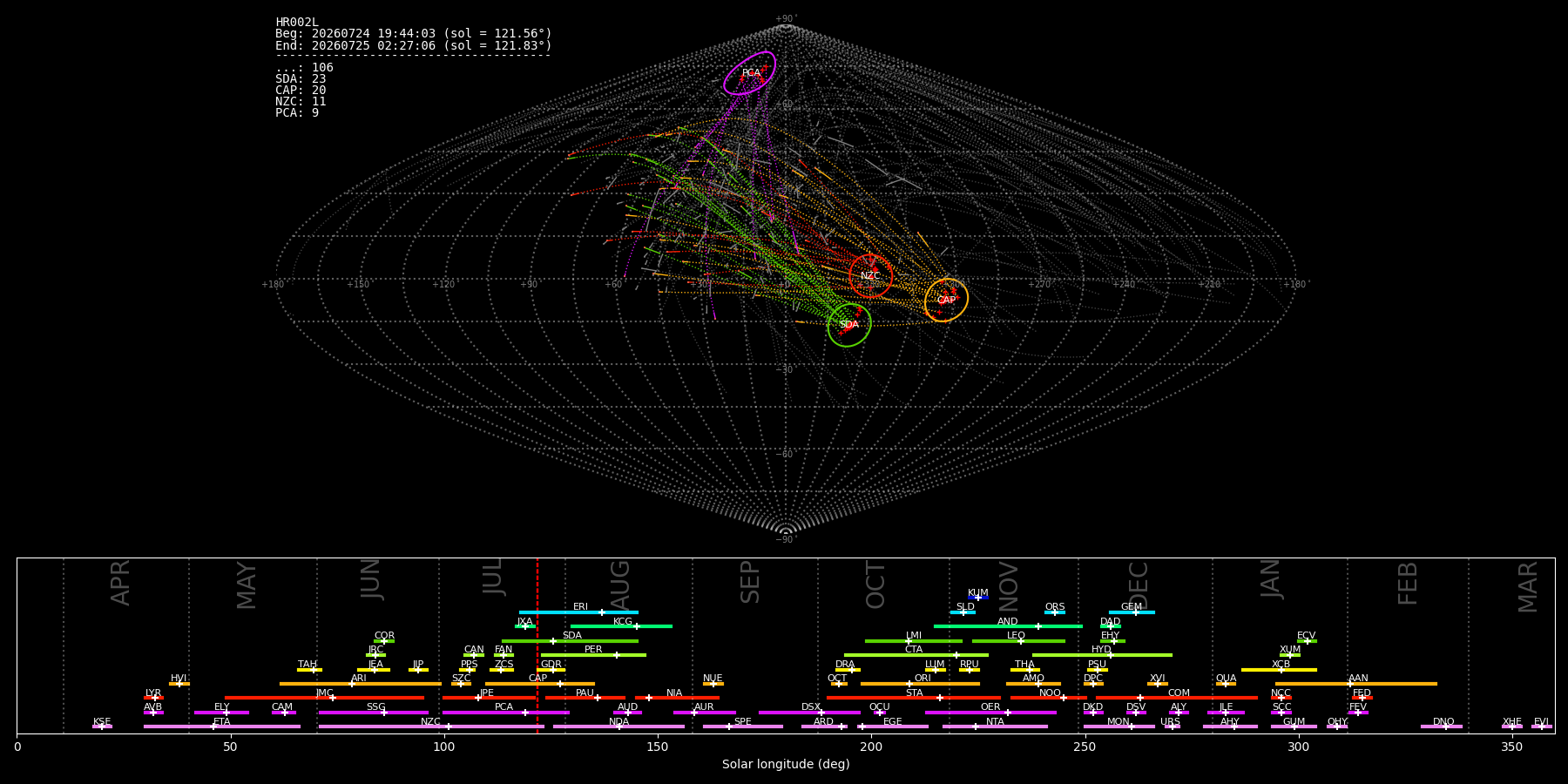Click the LYR shower marker
1568x784 pixels.
[153, 698]
